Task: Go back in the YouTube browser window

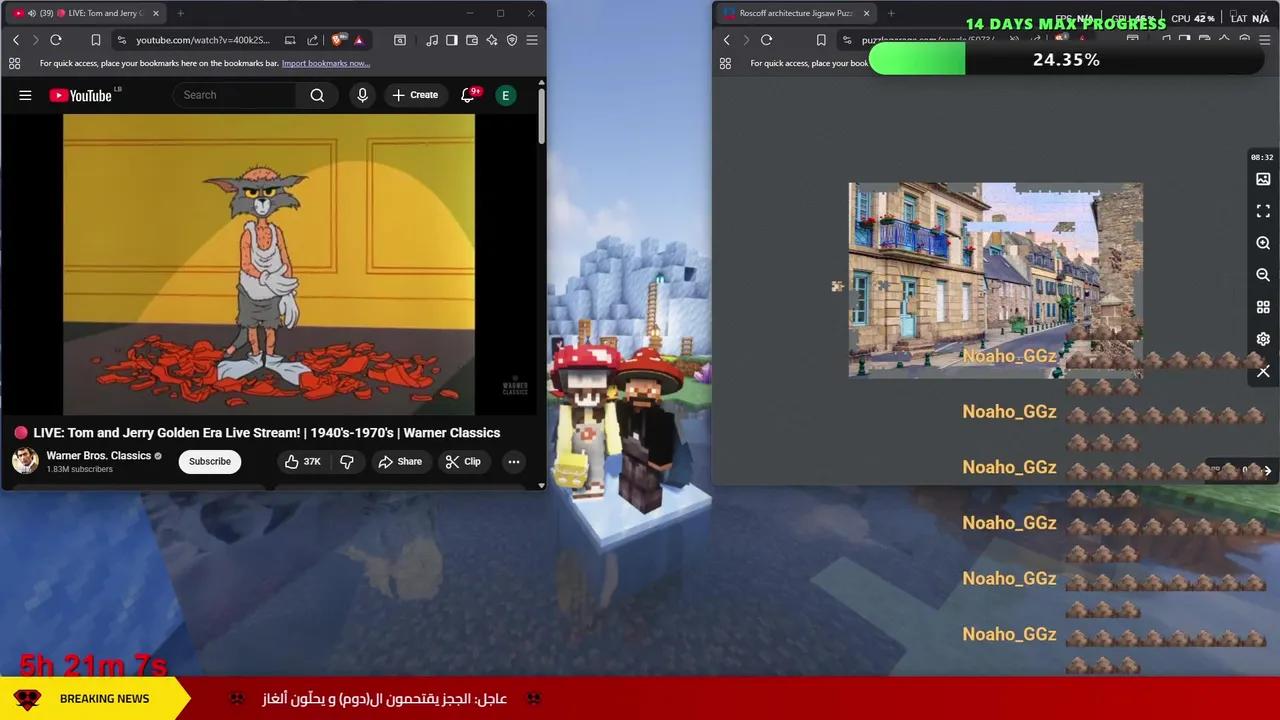Action: click(x=16, y=40)
